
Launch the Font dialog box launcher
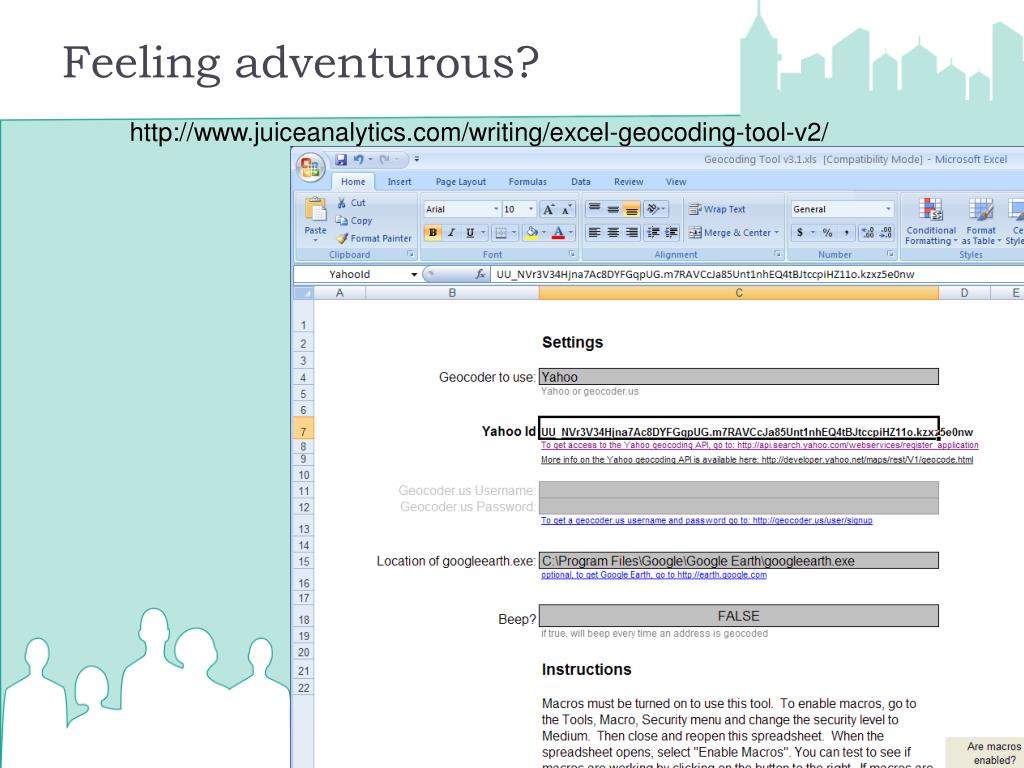[x=571, y=254]
